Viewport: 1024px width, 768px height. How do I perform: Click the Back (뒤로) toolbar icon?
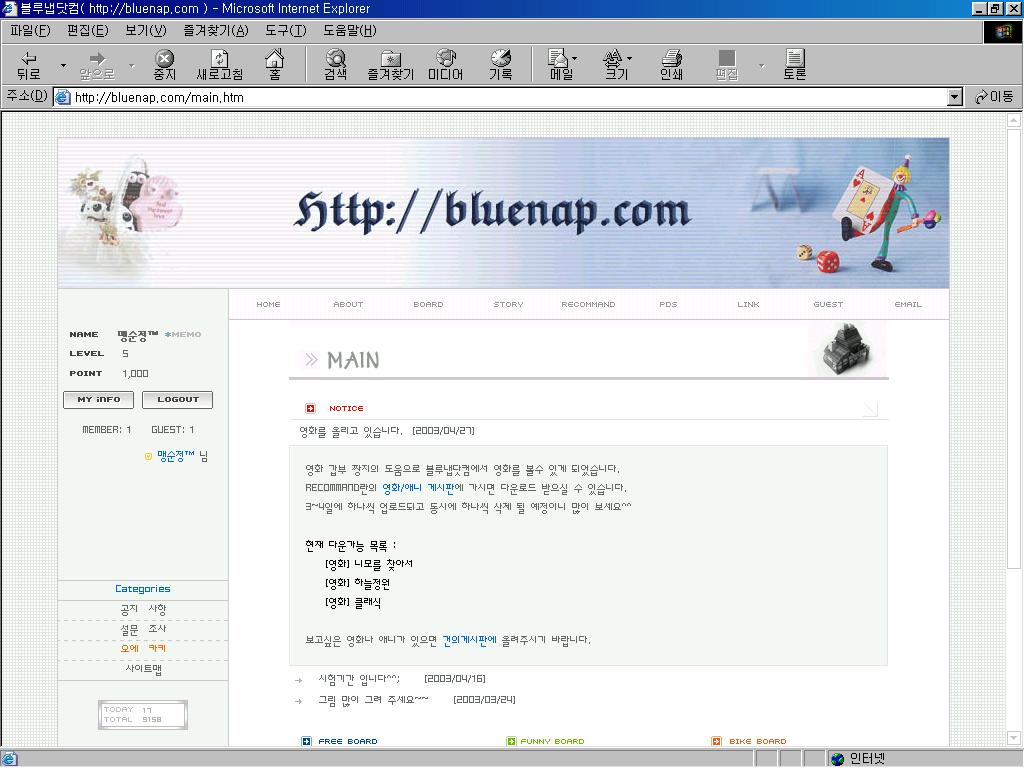[29, 65]
